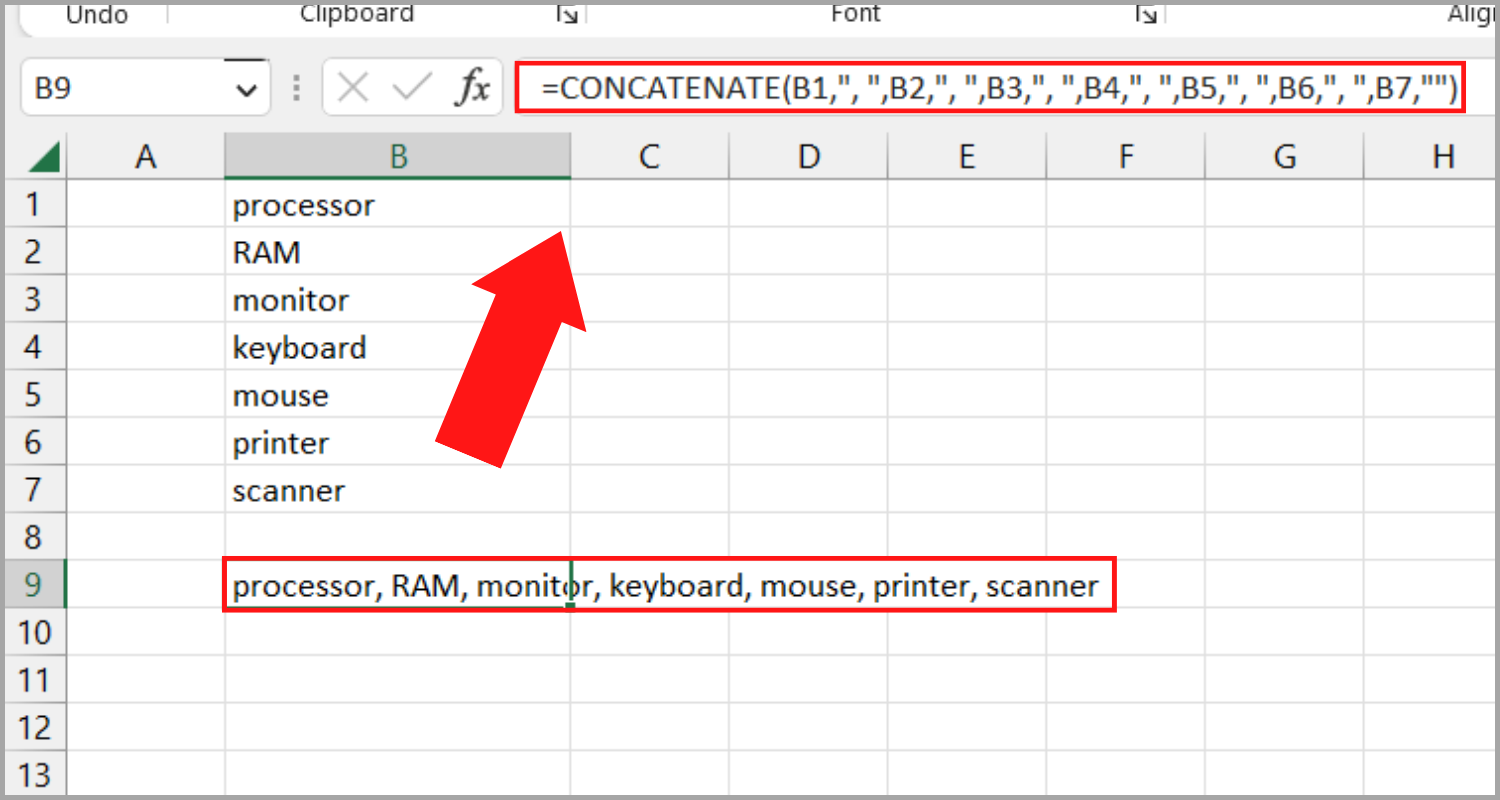Click the CONCATENATE formula in the formula bar
The image size is (1500, 800).
tap(990, 89)
